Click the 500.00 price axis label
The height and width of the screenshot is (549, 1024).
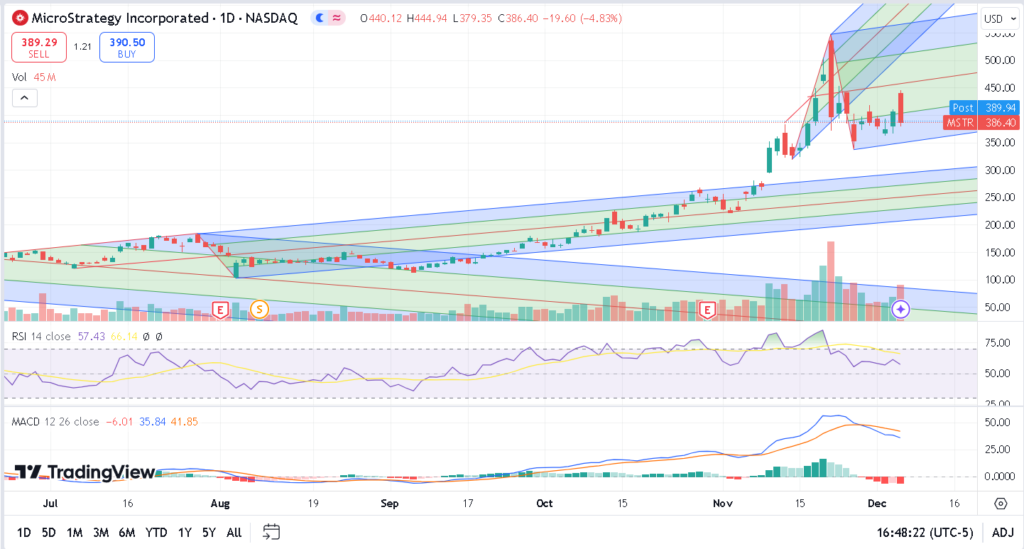pyautogui.click(x=1000, y=60)
